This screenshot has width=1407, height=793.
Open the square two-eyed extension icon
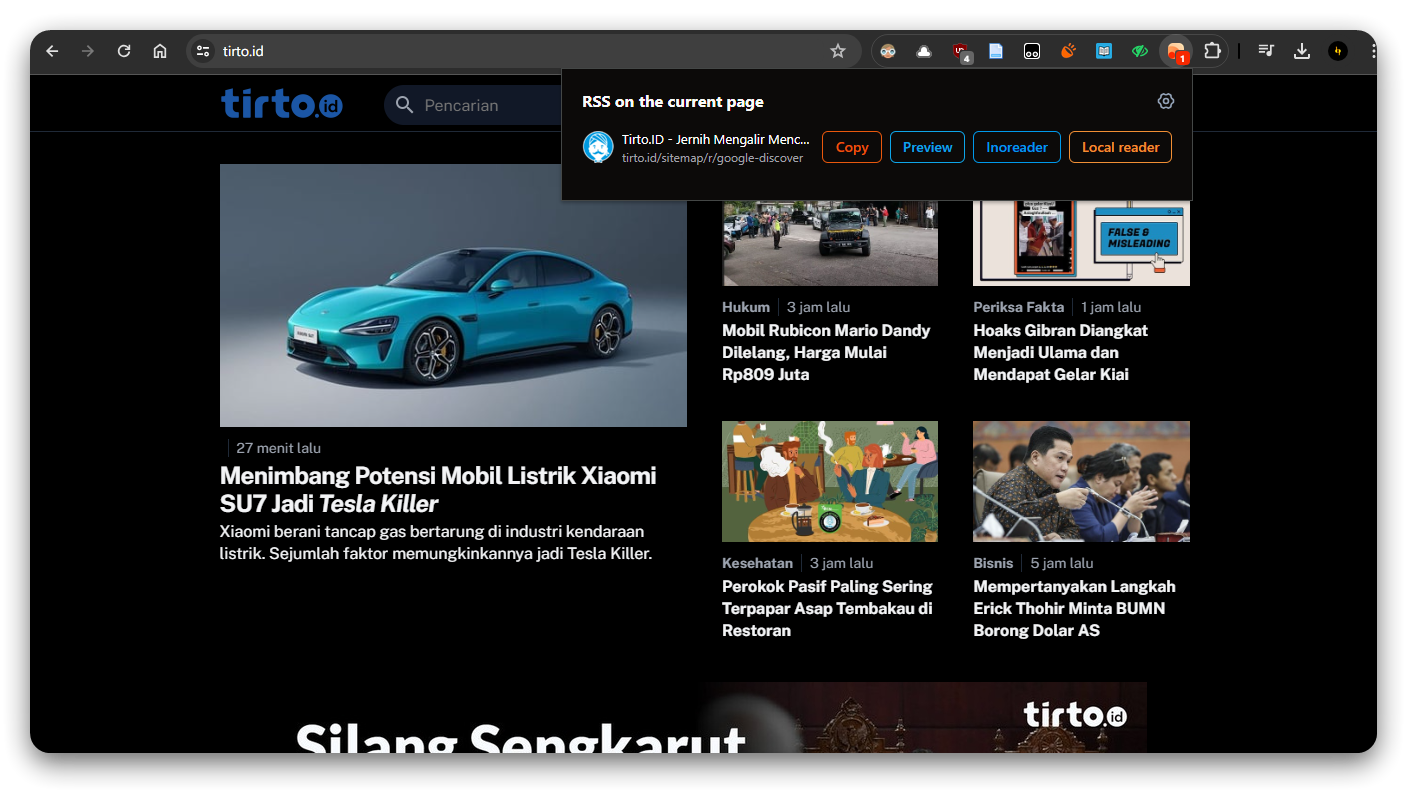(x=1032, y=51)
